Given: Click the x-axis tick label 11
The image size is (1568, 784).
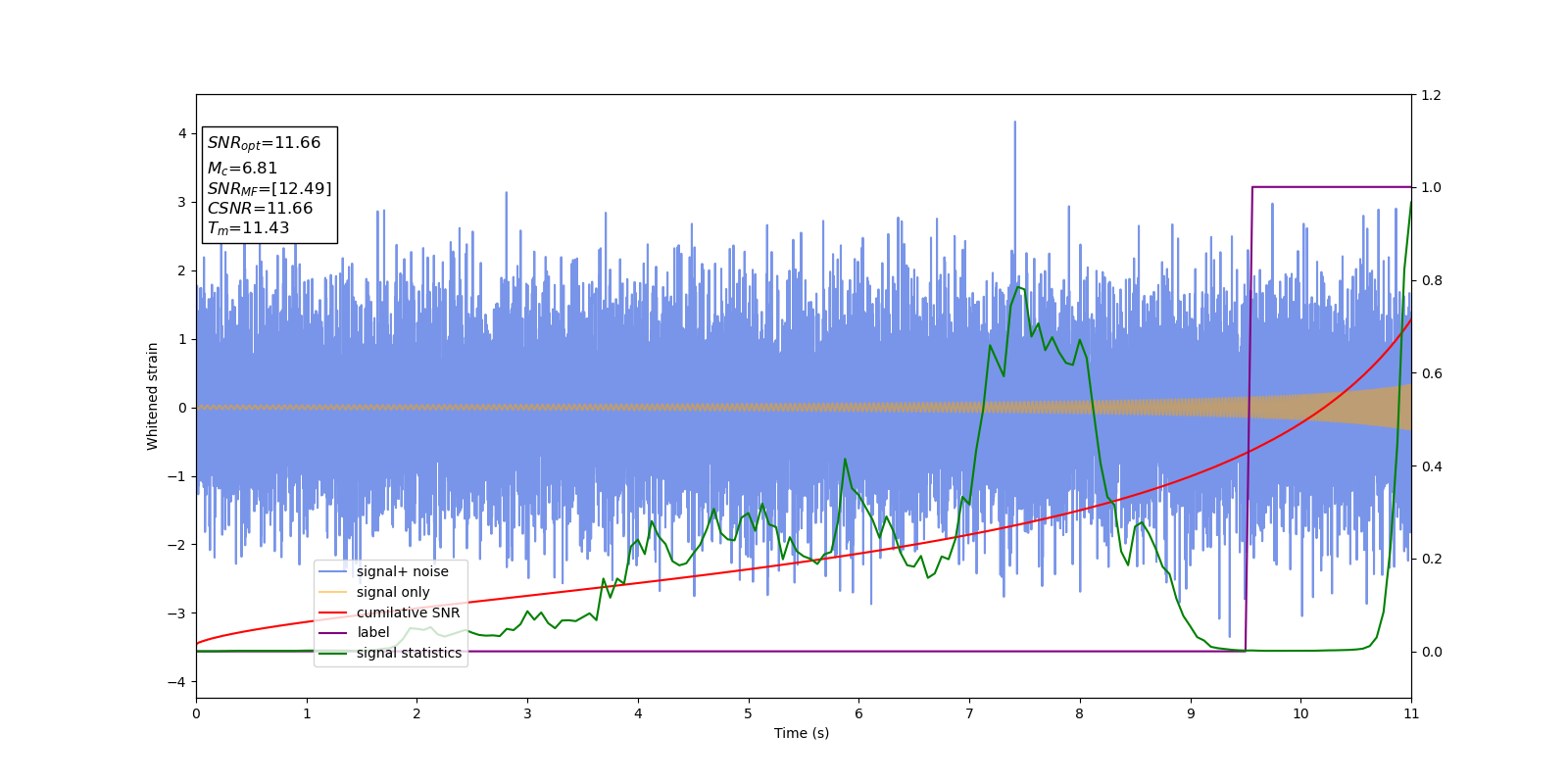Looking at the screenshot, I should (x=1411, y=713).
